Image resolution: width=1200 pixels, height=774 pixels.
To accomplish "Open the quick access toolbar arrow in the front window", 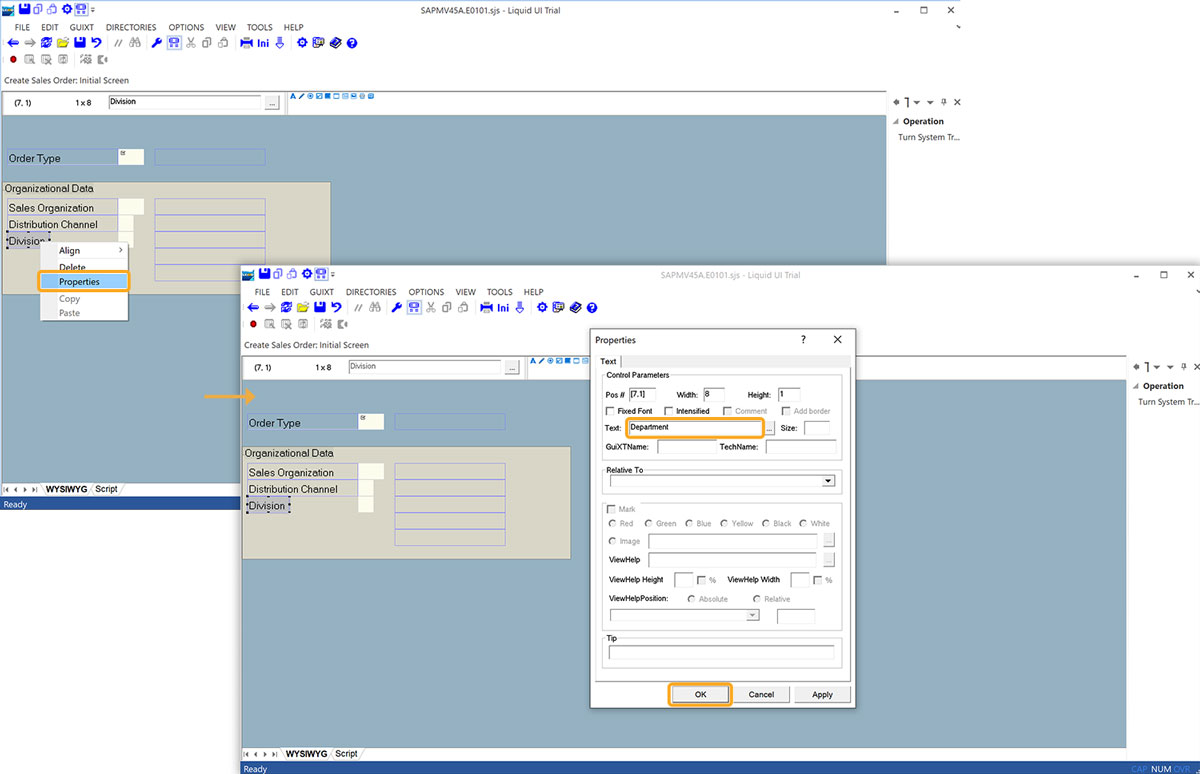I will pos(332,274).
